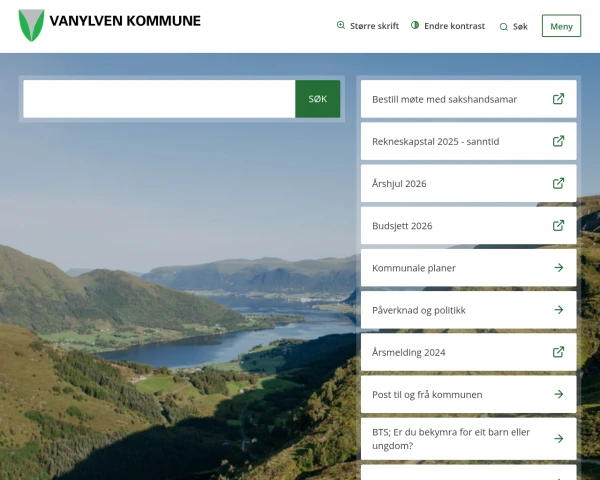
Task: Click external link icon beside Årsmelding 2024
Action: point(558,352)
